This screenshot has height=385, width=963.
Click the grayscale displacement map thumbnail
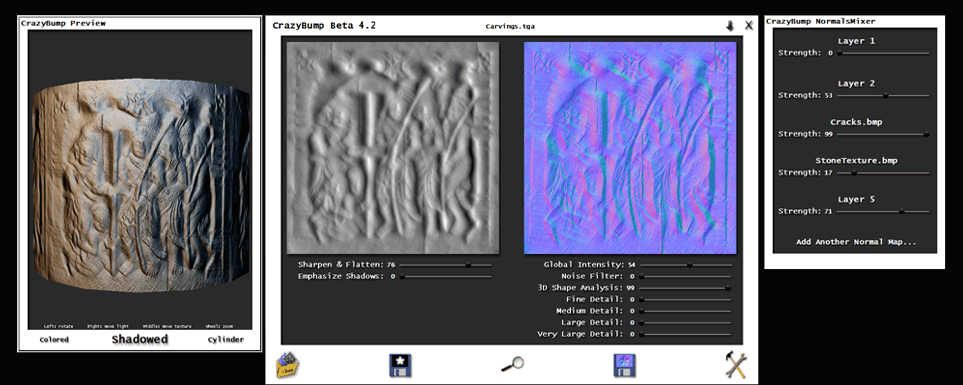[x=392, y=148]
